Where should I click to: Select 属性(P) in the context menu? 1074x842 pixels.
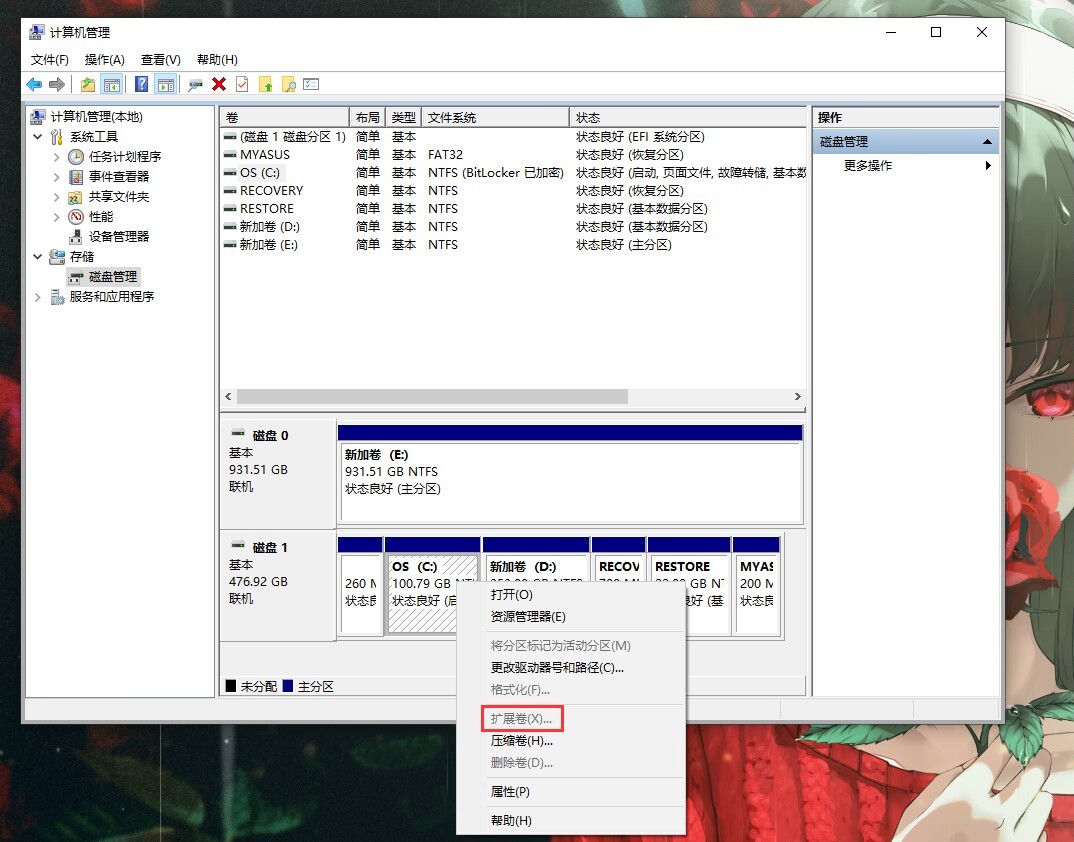[x=508, y=791]
